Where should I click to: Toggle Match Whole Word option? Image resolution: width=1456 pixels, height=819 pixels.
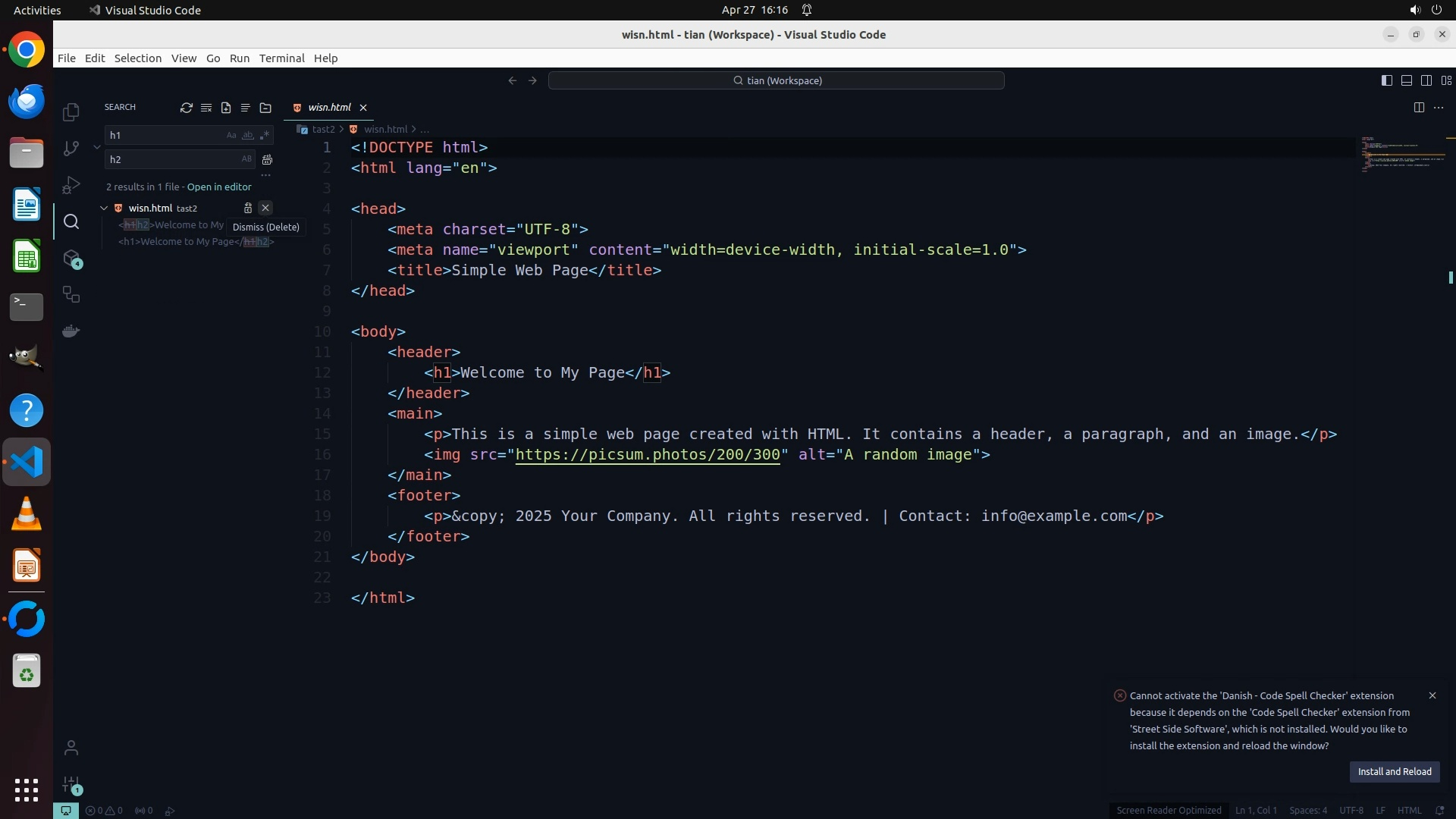point(247,135)
